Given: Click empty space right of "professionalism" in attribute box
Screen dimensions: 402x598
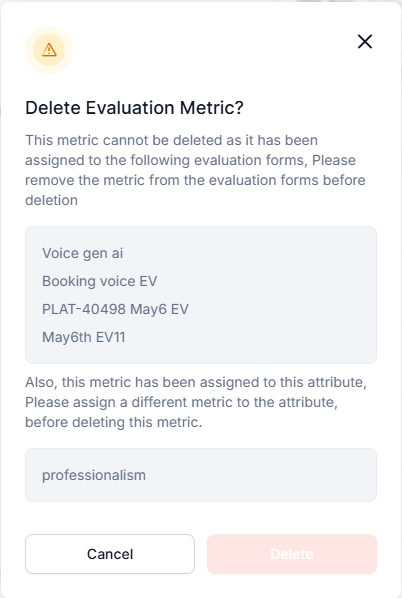Looking at the screenshot, I should pyautogui.click(x=259, y=475).
